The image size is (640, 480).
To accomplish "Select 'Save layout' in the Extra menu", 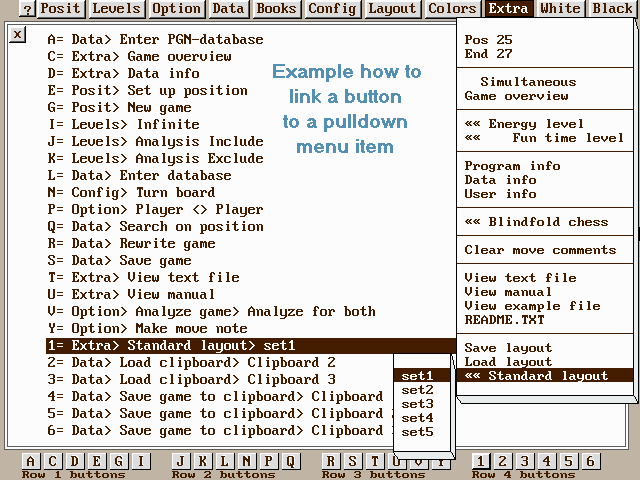I will point(508,348).
